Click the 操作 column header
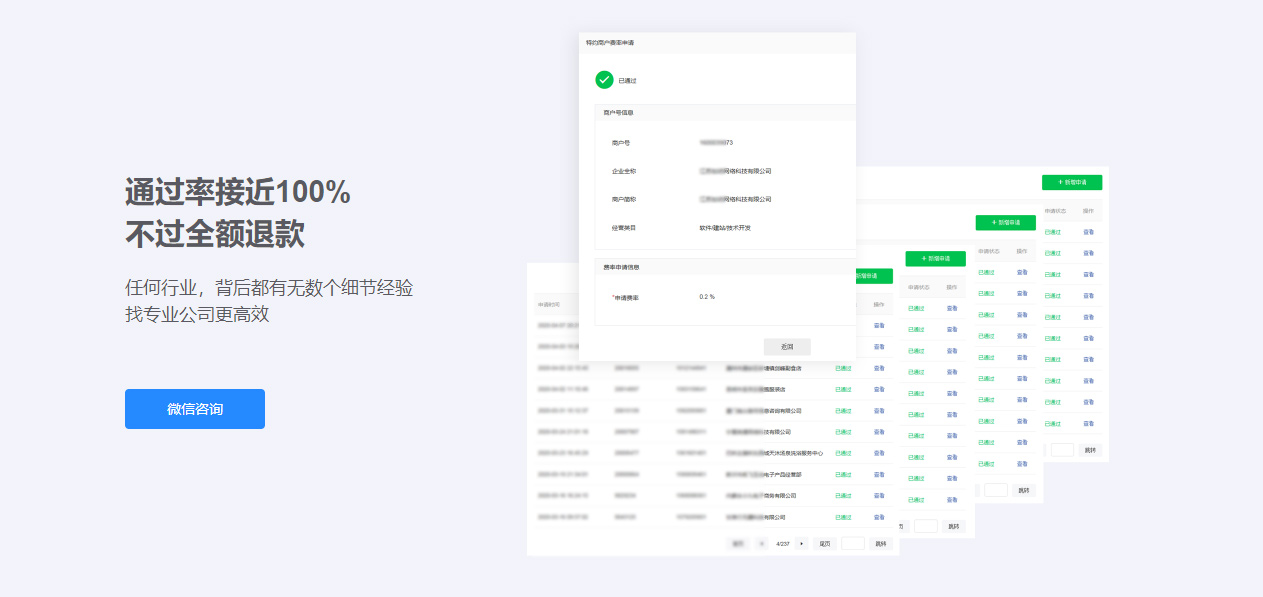Image resolution: width=1263 pixels, height=597 pixels. [1089, 211]
